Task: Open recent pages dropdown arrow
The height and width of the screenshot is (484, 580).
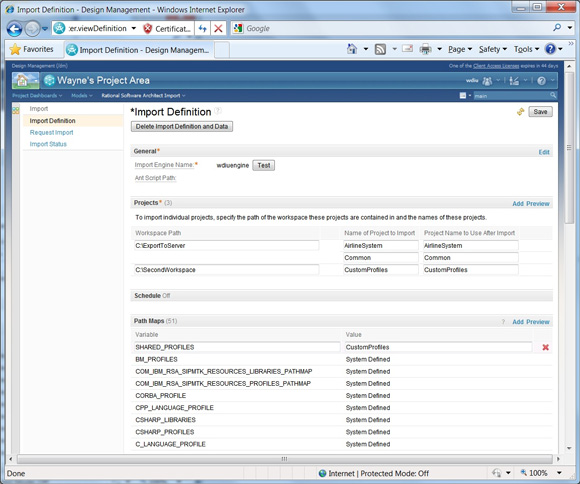Action: click(x=45, y=29)
